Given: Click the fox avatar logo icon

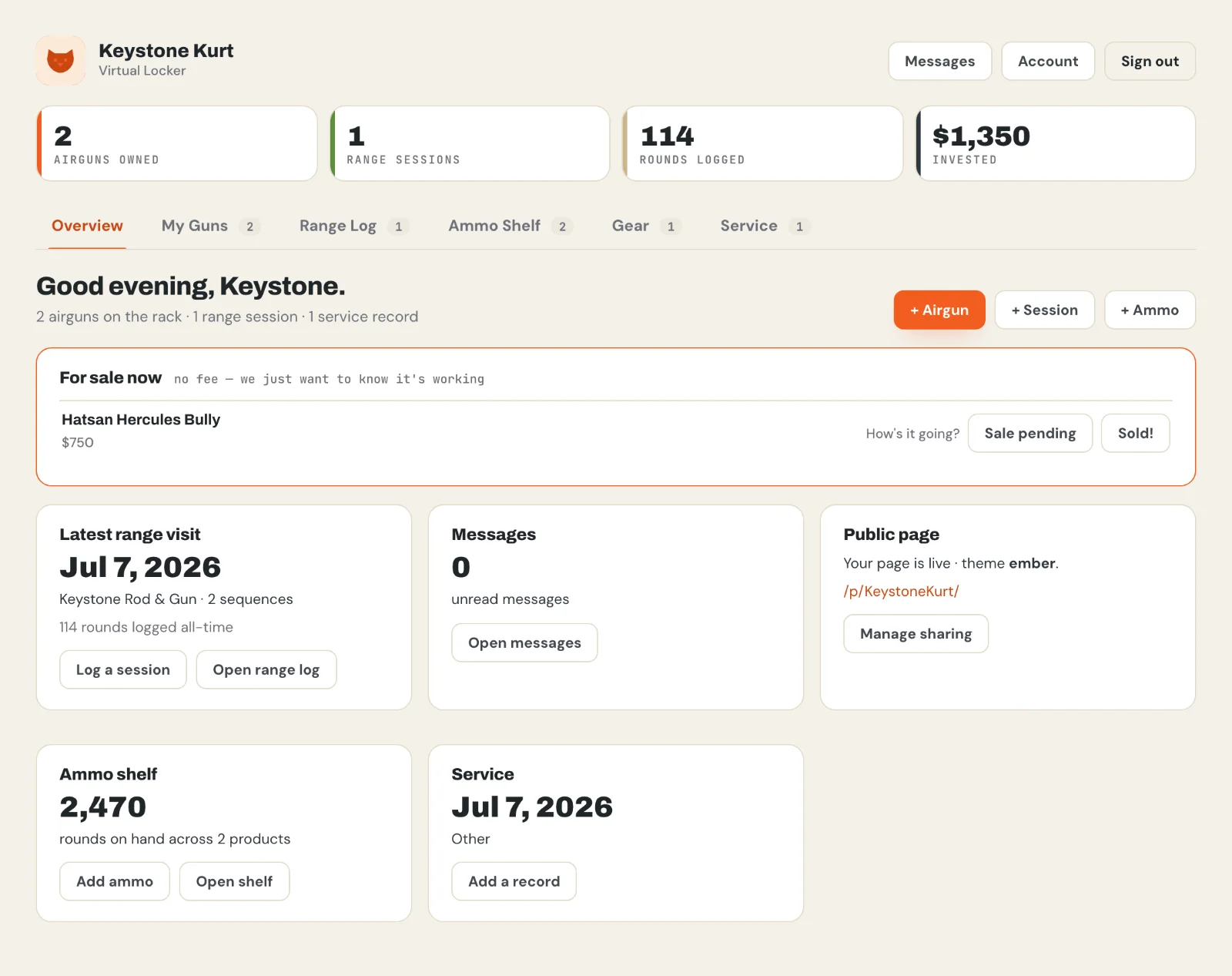Looking at the screenshot, I should [61, 60].
